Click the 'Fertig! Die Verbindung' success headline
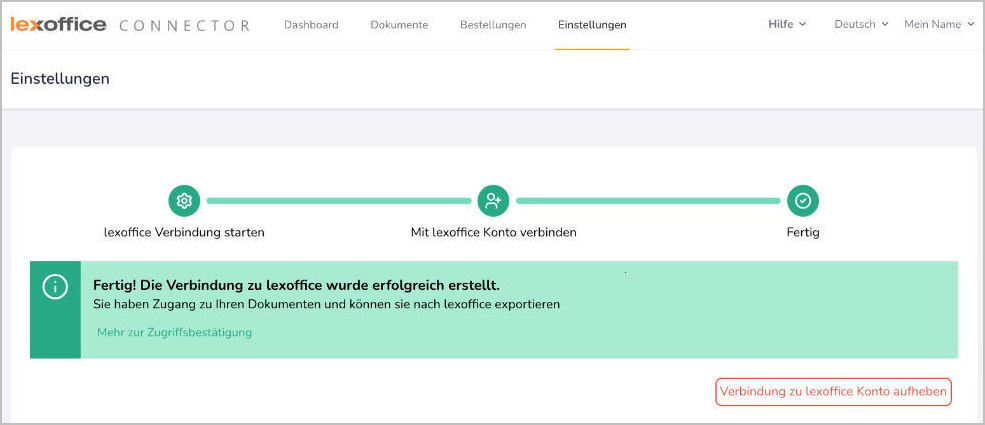Image resolution: width=985 pixels, height=425 pixels. (x=297, y=286)
